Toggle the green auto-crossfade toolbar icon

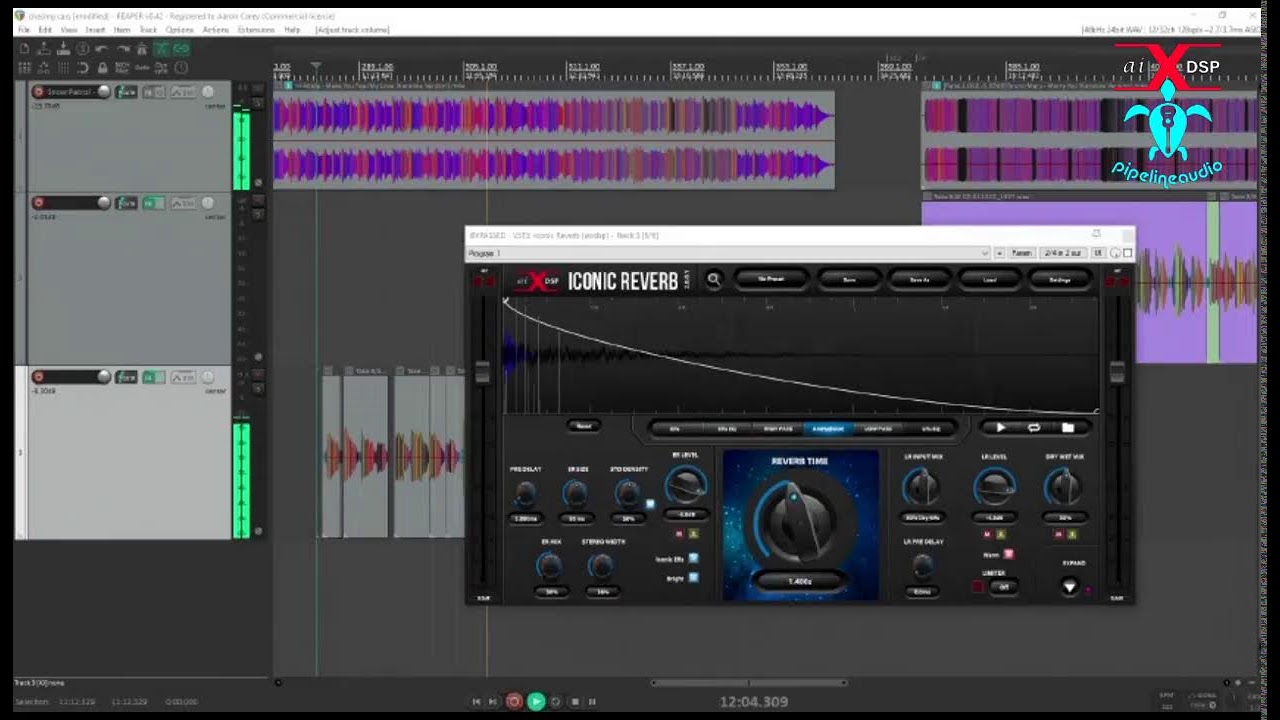(x=161, y=49)
